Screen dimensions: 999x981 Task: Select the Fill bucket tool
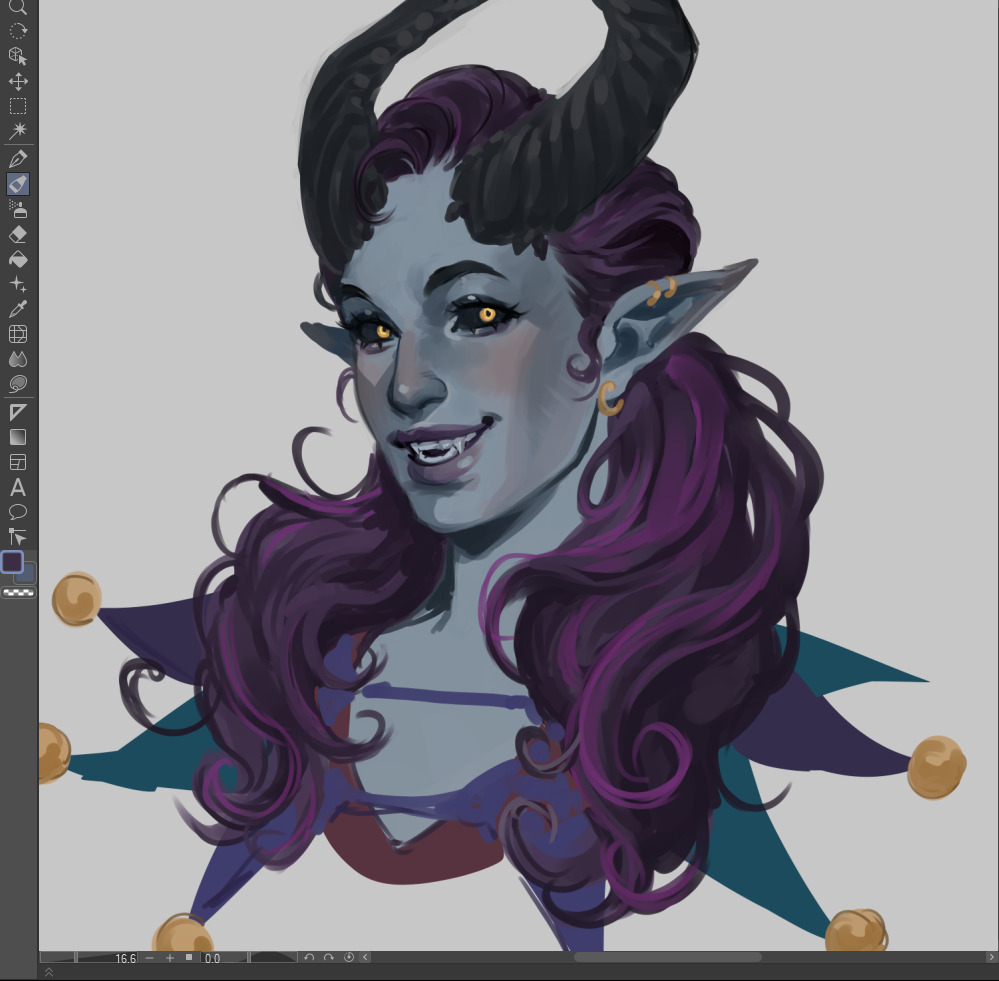tap(18, 259)
